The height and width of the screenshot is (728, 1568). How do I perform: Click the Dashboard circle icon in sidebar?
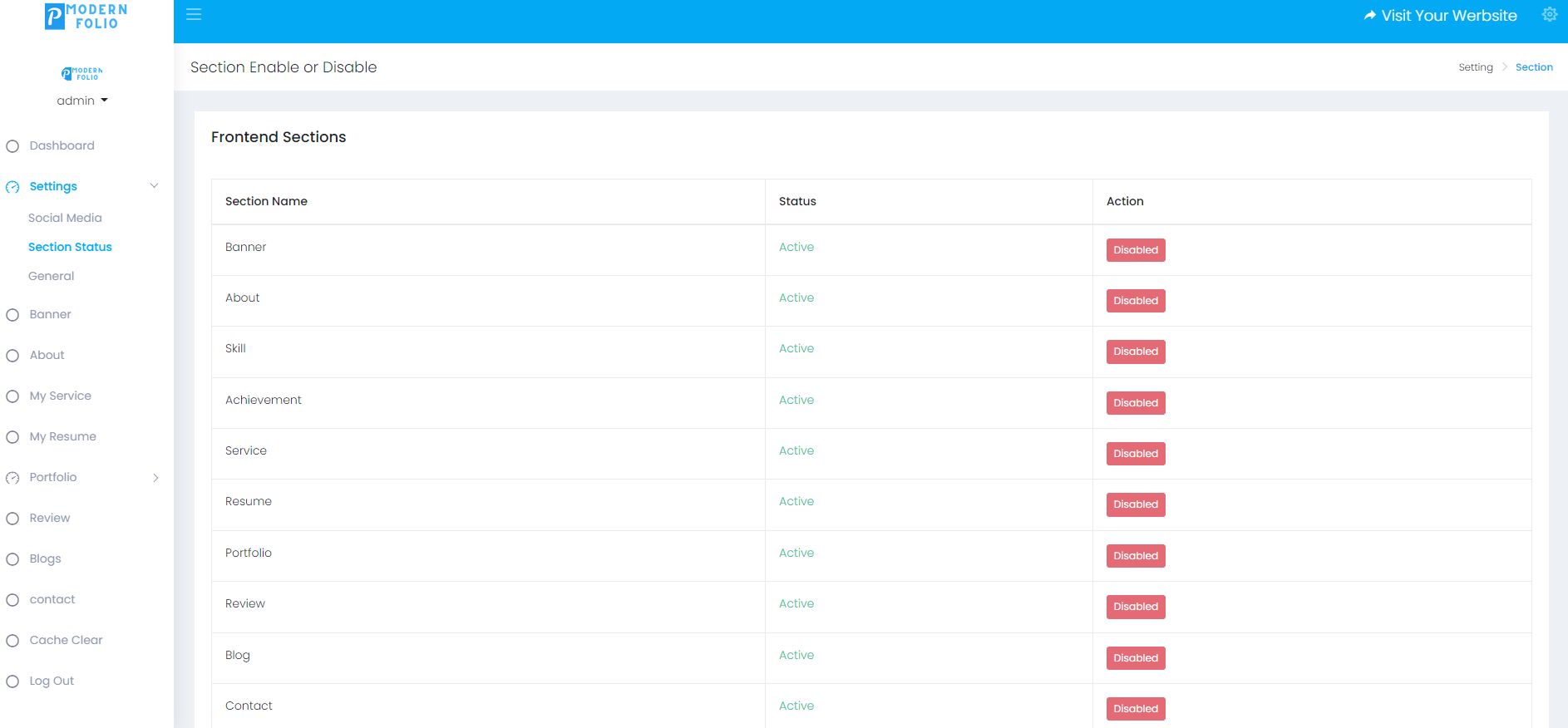click(12, 146)
